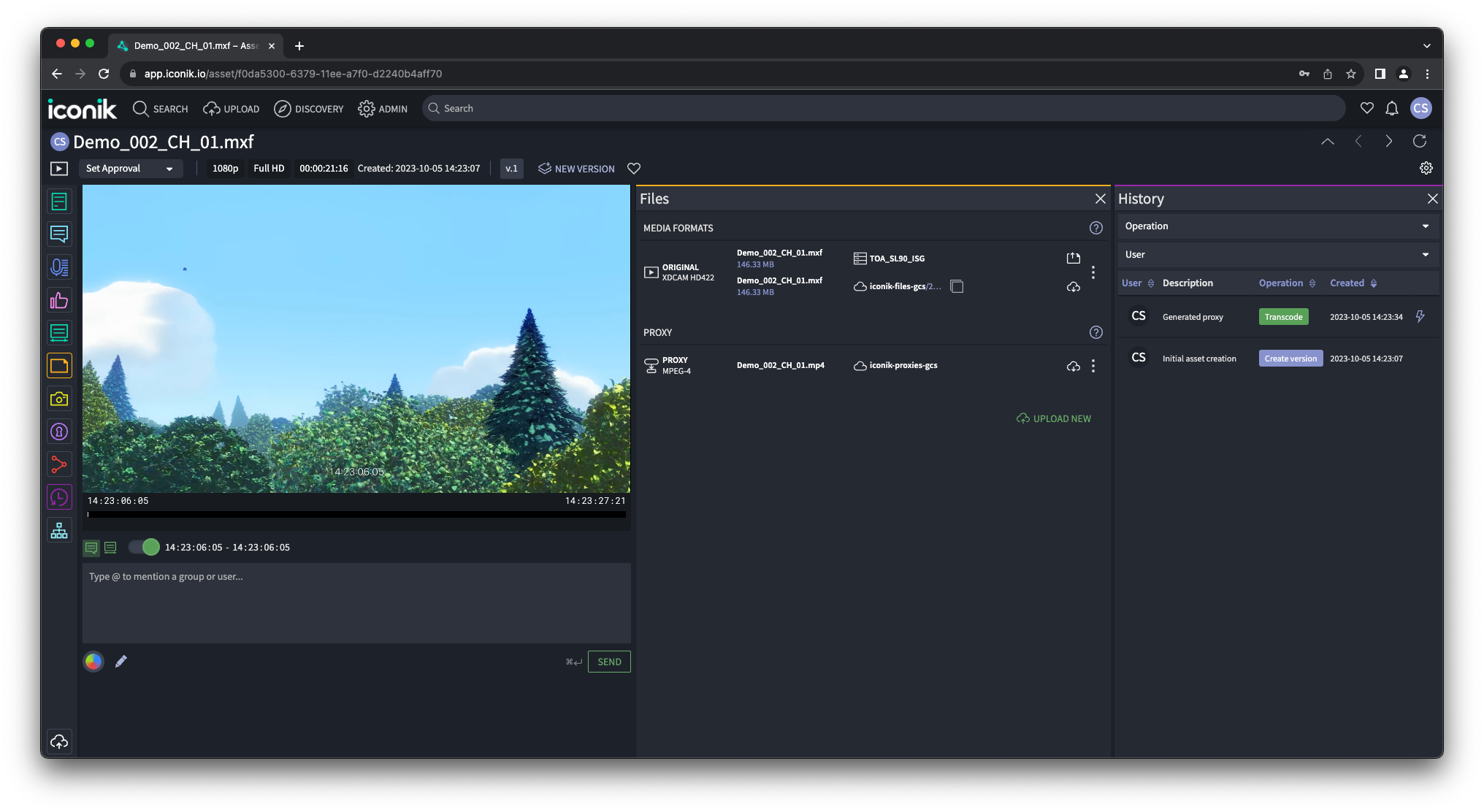Click the play asset icon beside Set Approval
Viewport: 1484px width, 812px height.
click(x=59, y=169)
